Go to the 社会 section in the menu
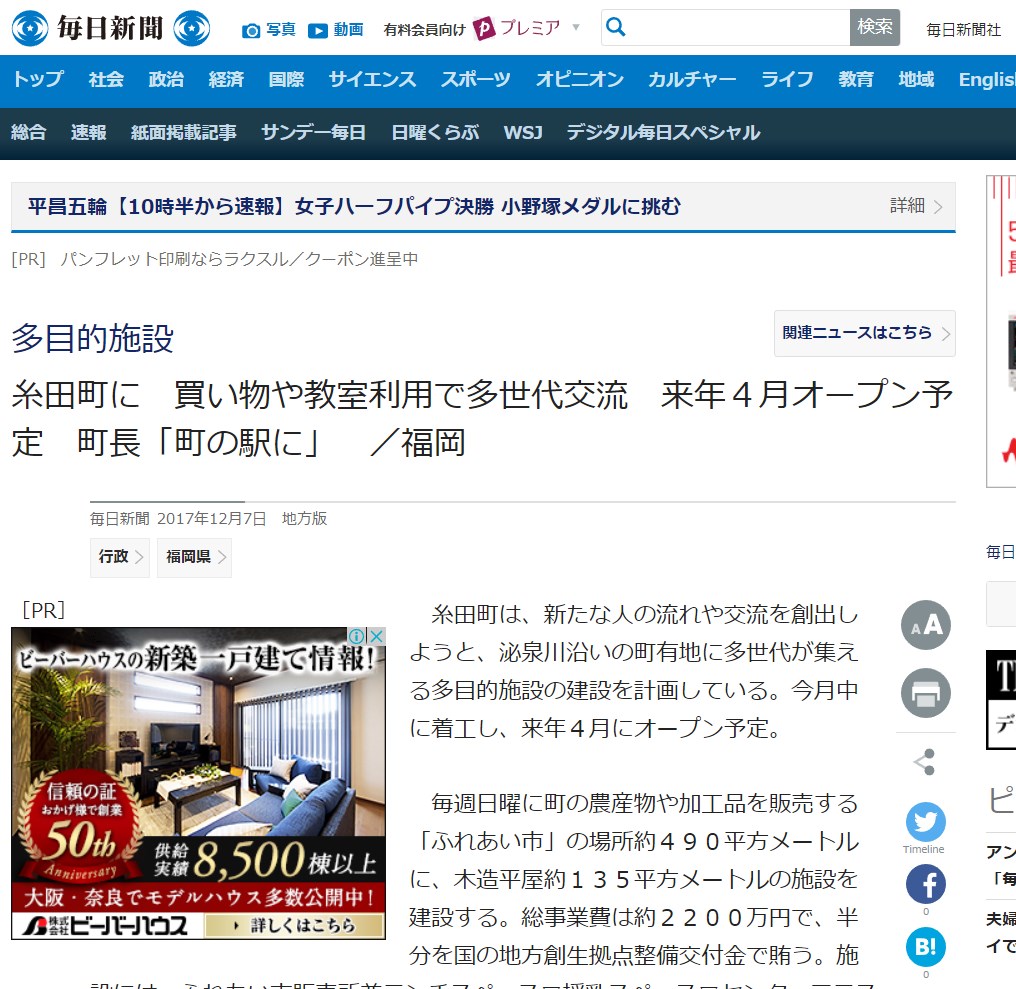Viewport: 1016px width, 989px height. click(106, 80)
